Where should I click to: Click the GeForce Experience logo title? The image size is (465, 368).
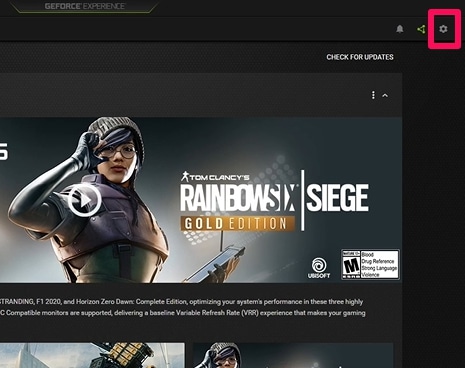[x=85, y=6]
